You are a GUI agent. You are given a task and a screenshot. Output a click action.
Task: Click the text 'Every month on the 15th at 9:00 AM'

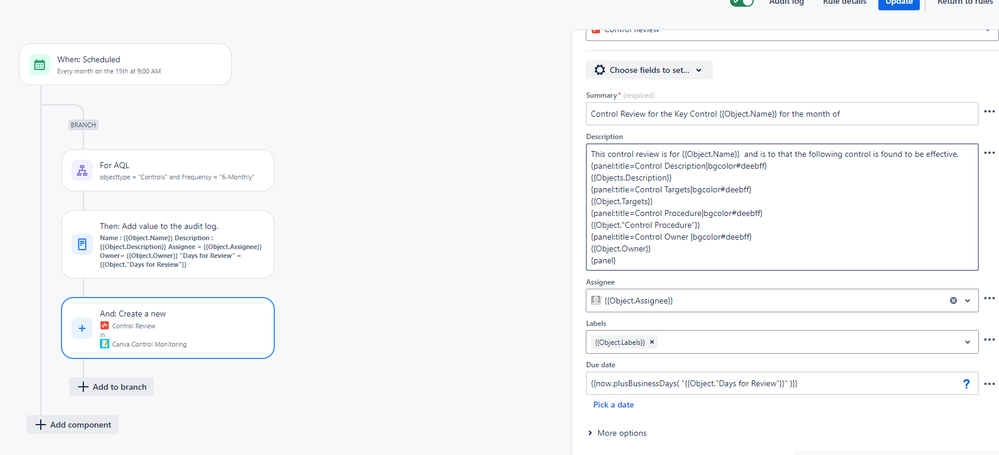[x=109, y=71]
